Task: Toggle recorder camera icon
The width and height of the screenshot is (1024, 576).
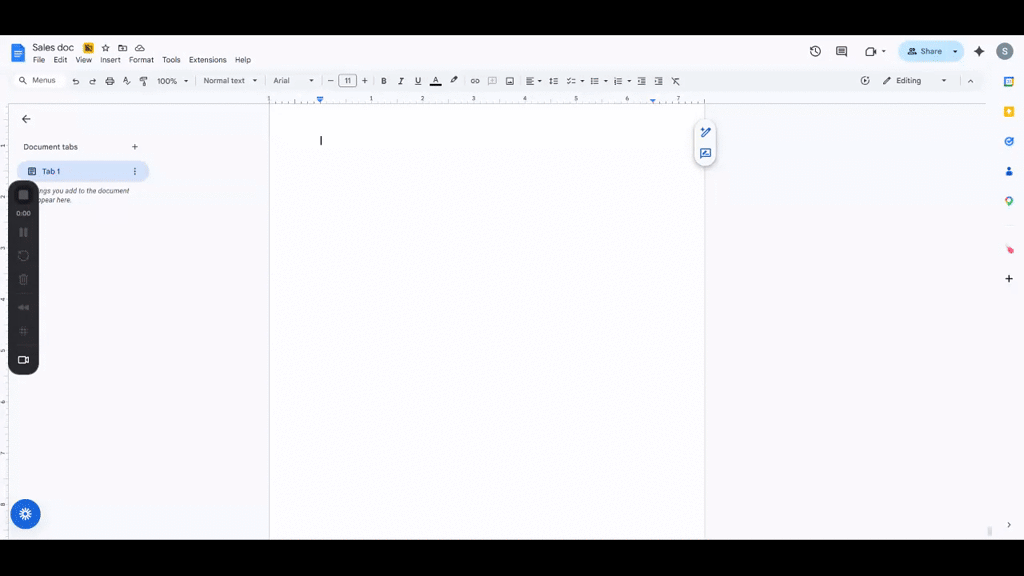Action: (x=24, y=360)
